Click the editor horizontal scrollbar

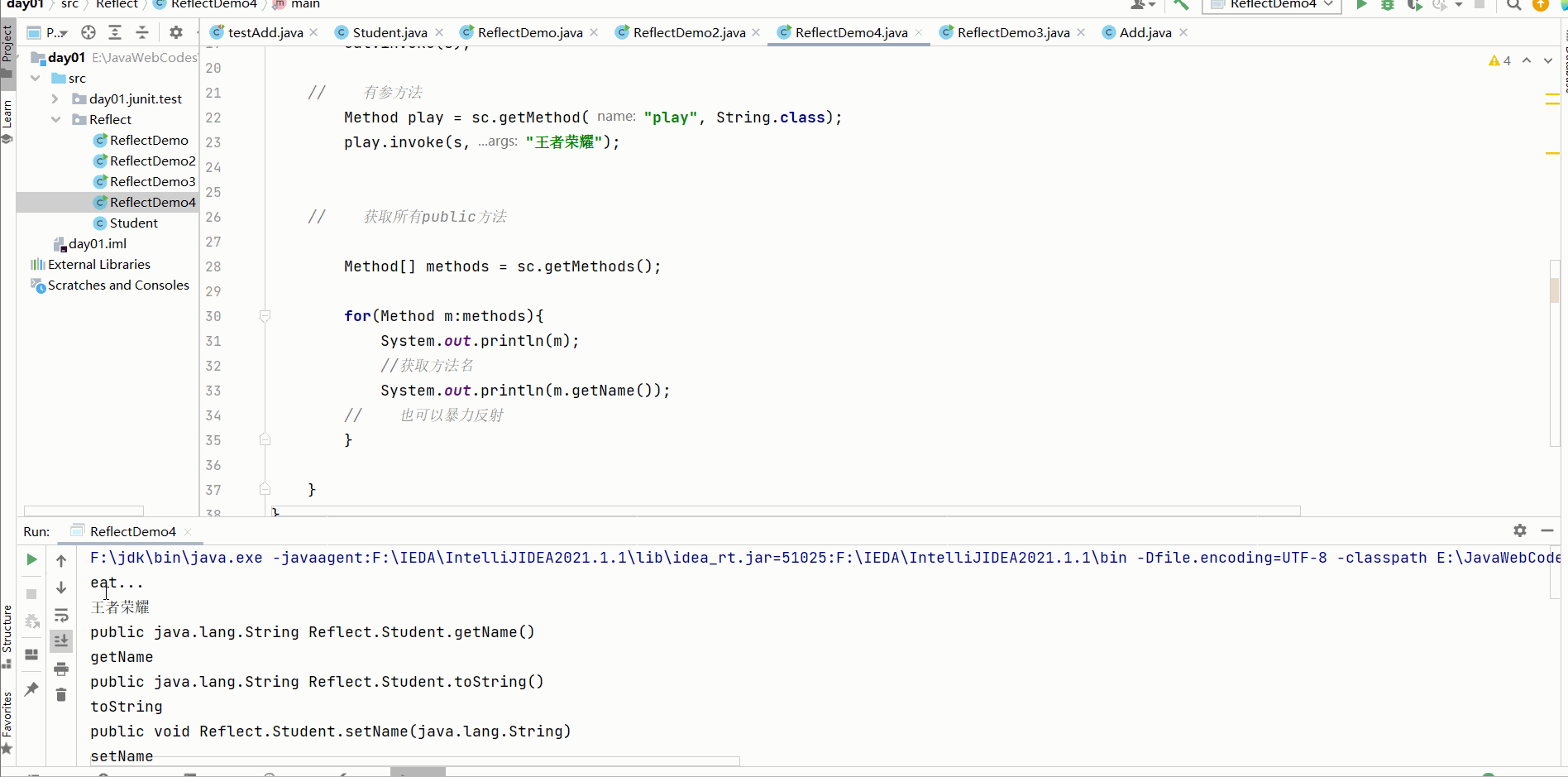click(x=786, y=511)
